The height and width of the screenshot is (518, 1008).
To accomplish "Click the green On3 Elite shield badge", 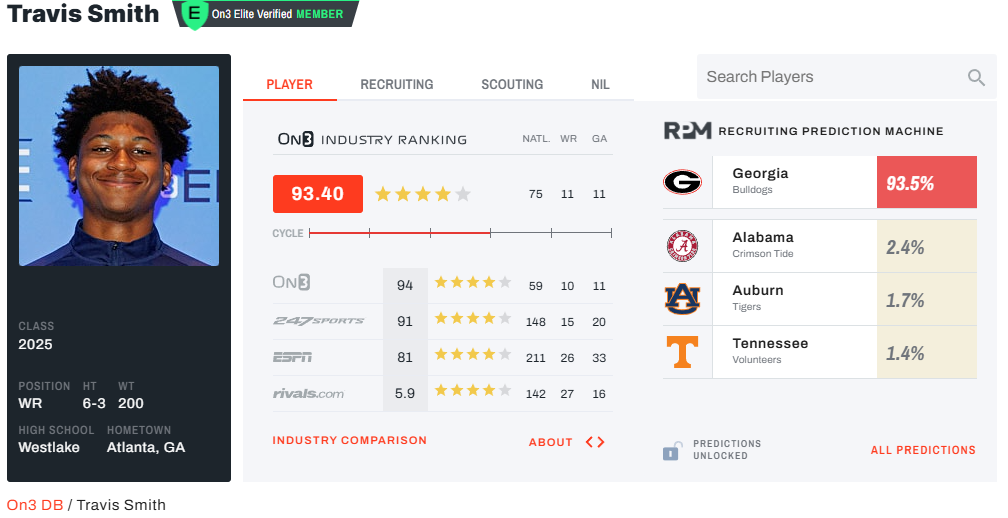I will 191,14.
